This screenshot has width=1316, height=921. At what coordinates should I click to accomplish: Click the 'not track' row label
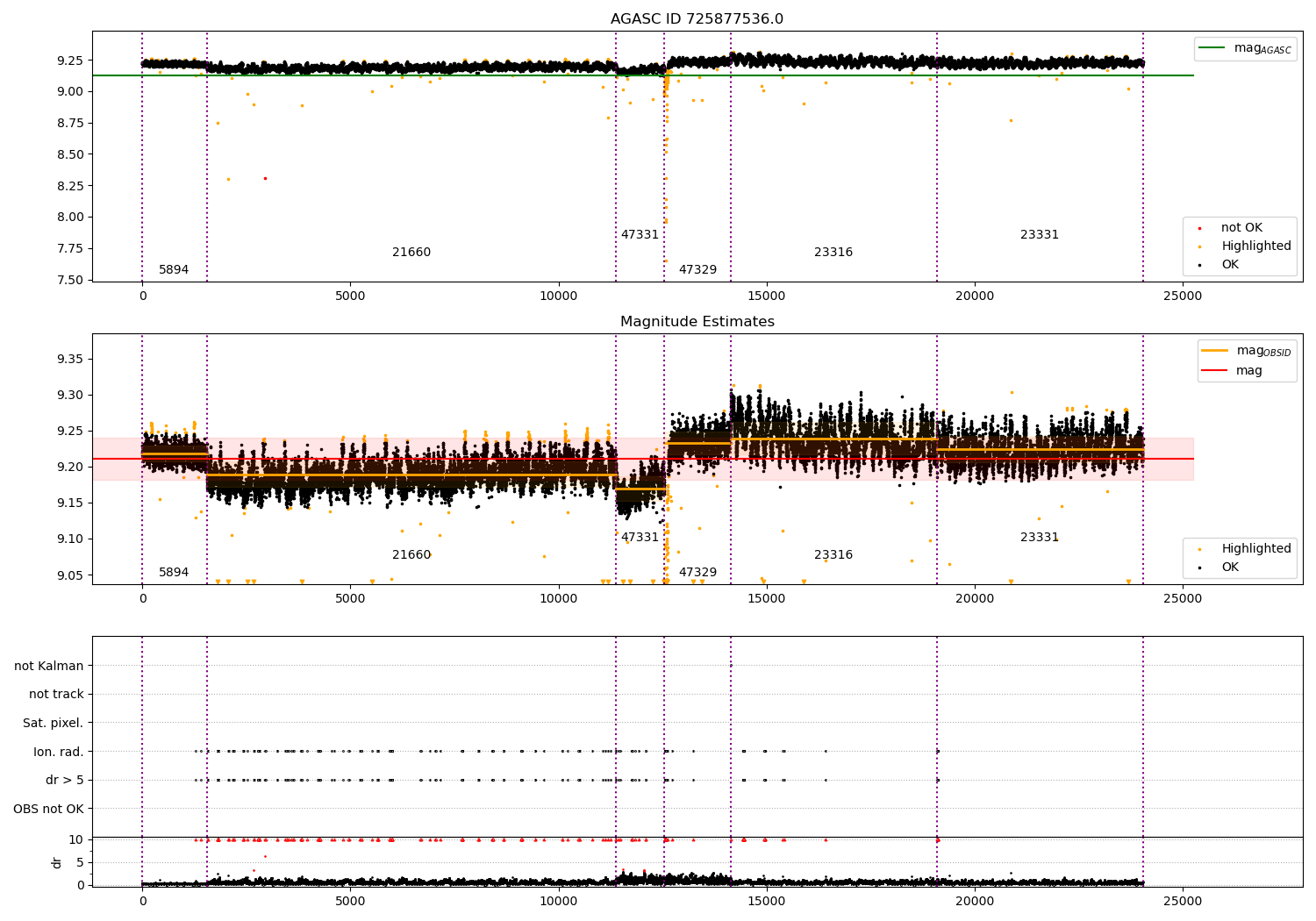[56, 695]
